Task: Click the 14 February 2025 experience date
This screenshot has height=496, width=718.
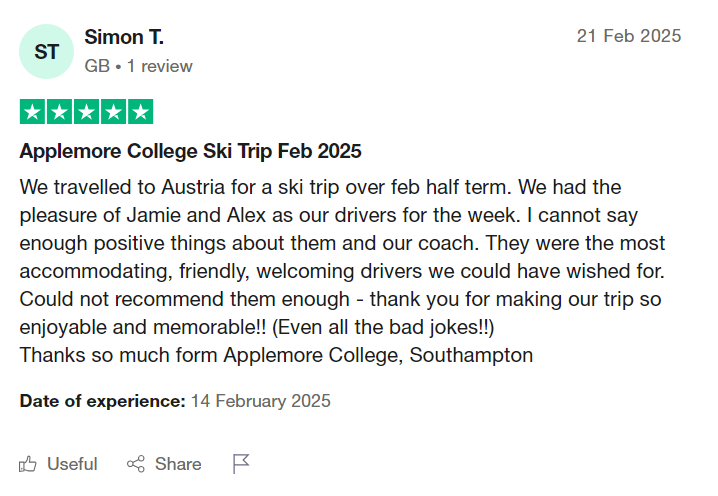Action: click(x=260, y=401)
